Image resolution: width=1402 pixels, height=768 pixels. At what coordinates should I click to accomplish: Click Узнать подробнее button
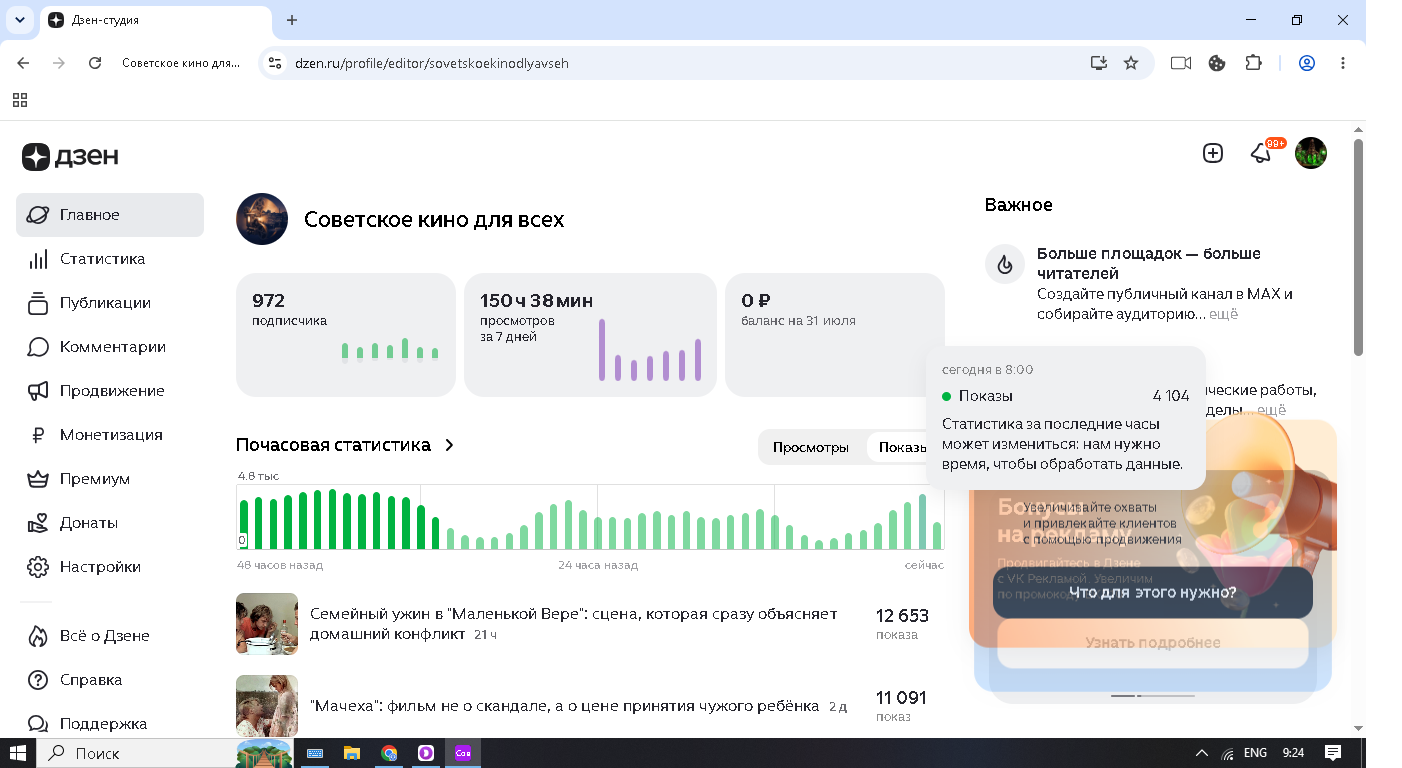pos(1153,643)
